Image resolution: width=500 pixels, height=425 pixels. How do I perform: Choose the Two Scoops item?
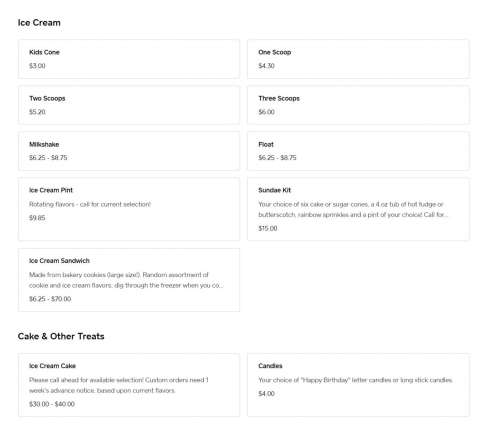point(129,105)
